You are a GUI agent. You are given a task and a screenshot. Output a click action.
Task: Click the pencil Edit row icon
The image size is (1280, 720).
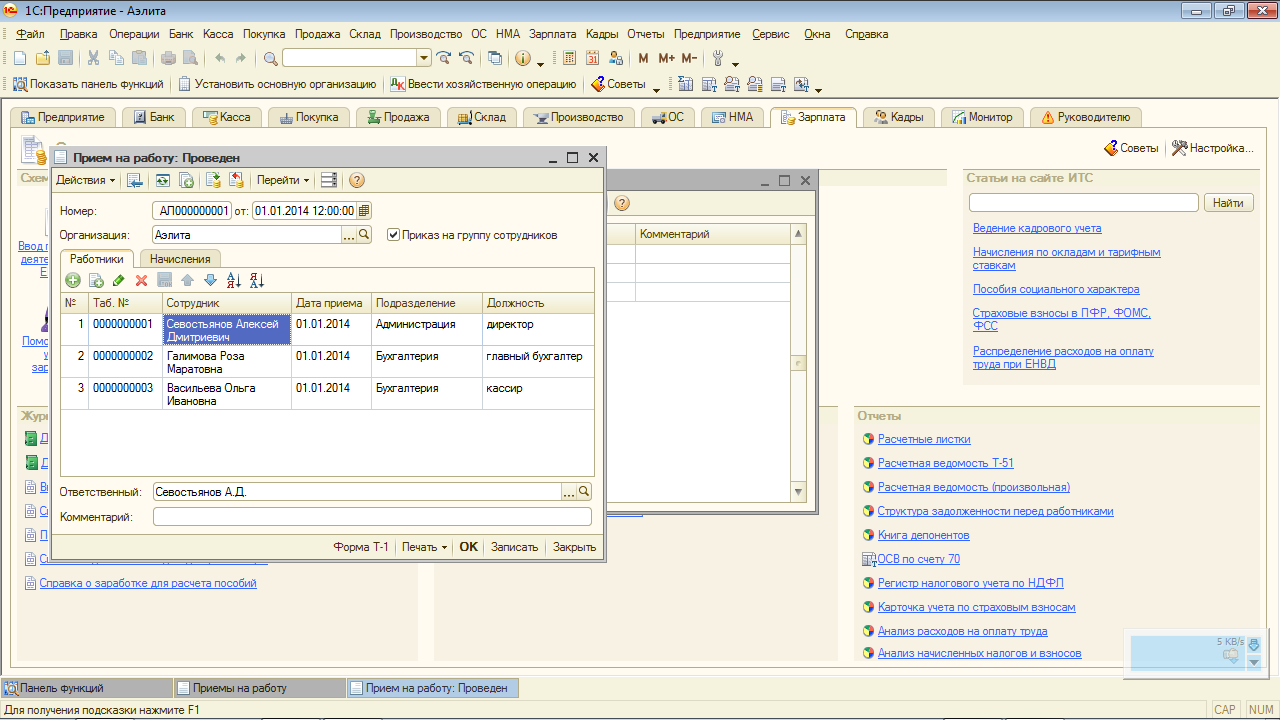pos(119,281)
